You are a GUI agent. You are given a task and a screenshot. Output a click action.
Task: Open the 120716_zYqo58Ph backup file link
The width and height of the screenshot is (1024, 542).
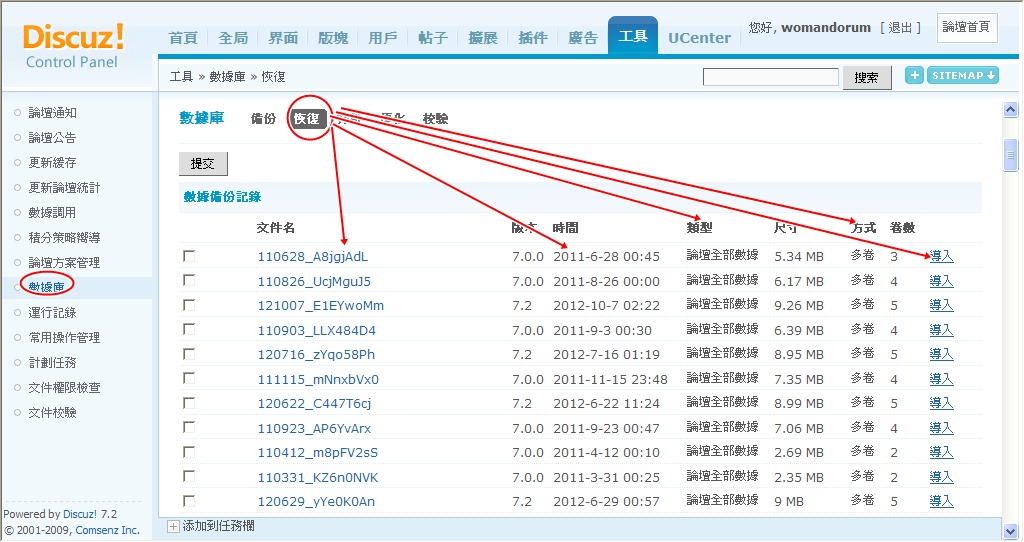tap(316, 355)
